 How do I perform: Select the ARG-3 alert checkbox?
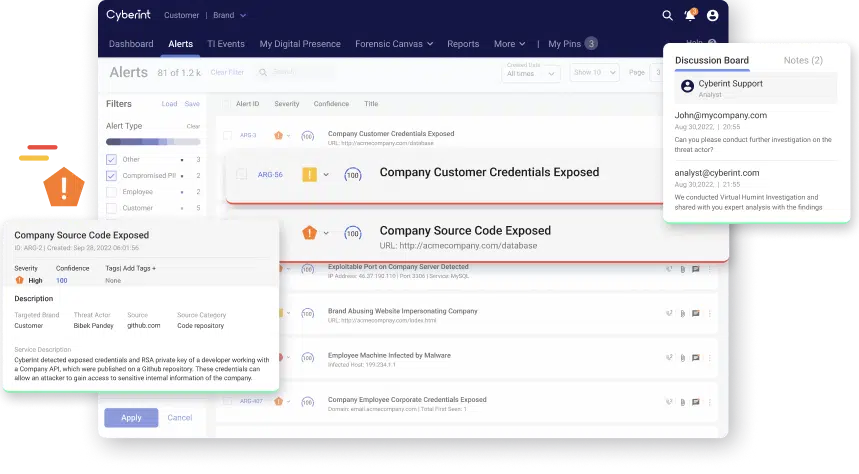(227, 135)
